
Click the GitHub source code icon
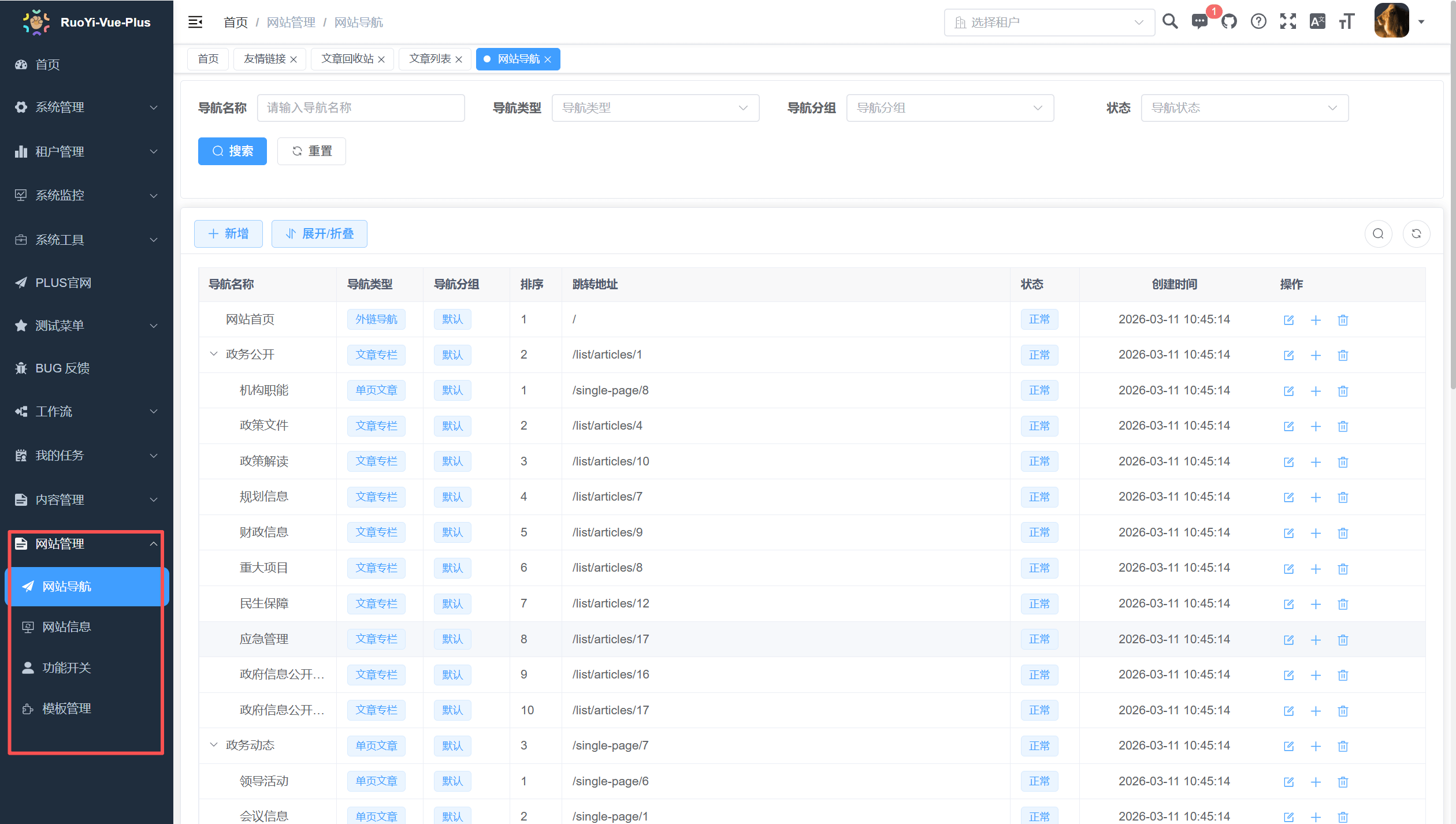(1229, 22)
